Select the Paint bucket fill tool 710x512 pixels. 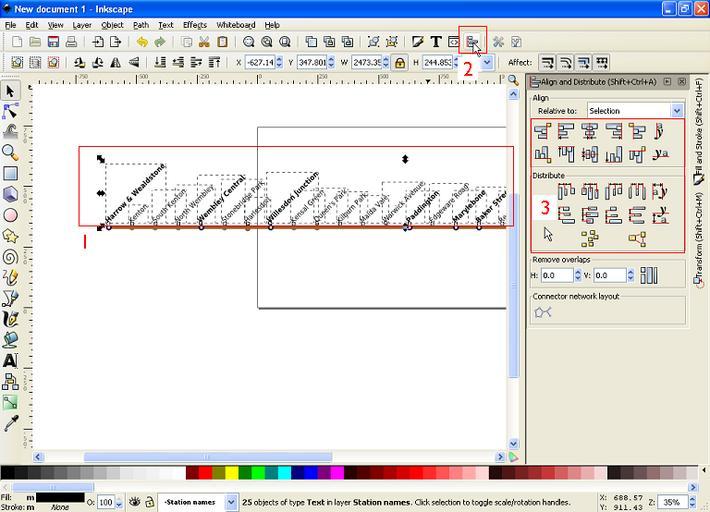click(10, 340)
